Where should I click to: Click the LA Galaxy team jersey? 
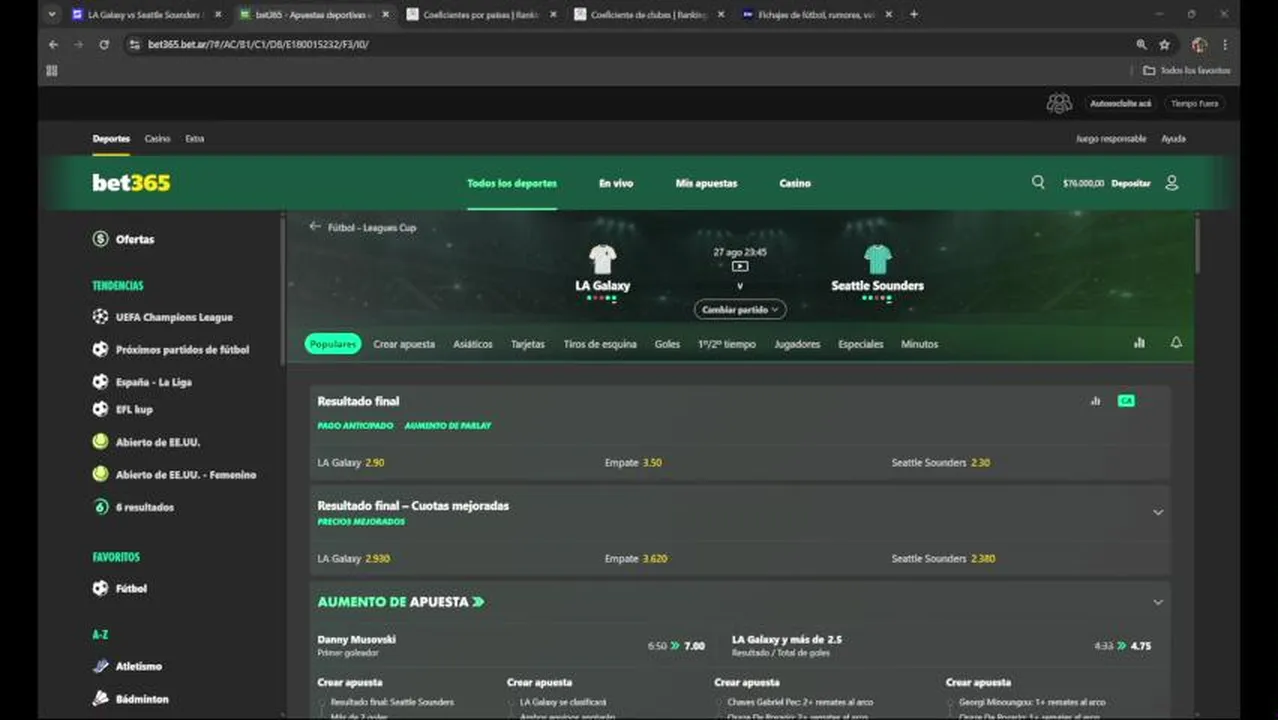602,260
